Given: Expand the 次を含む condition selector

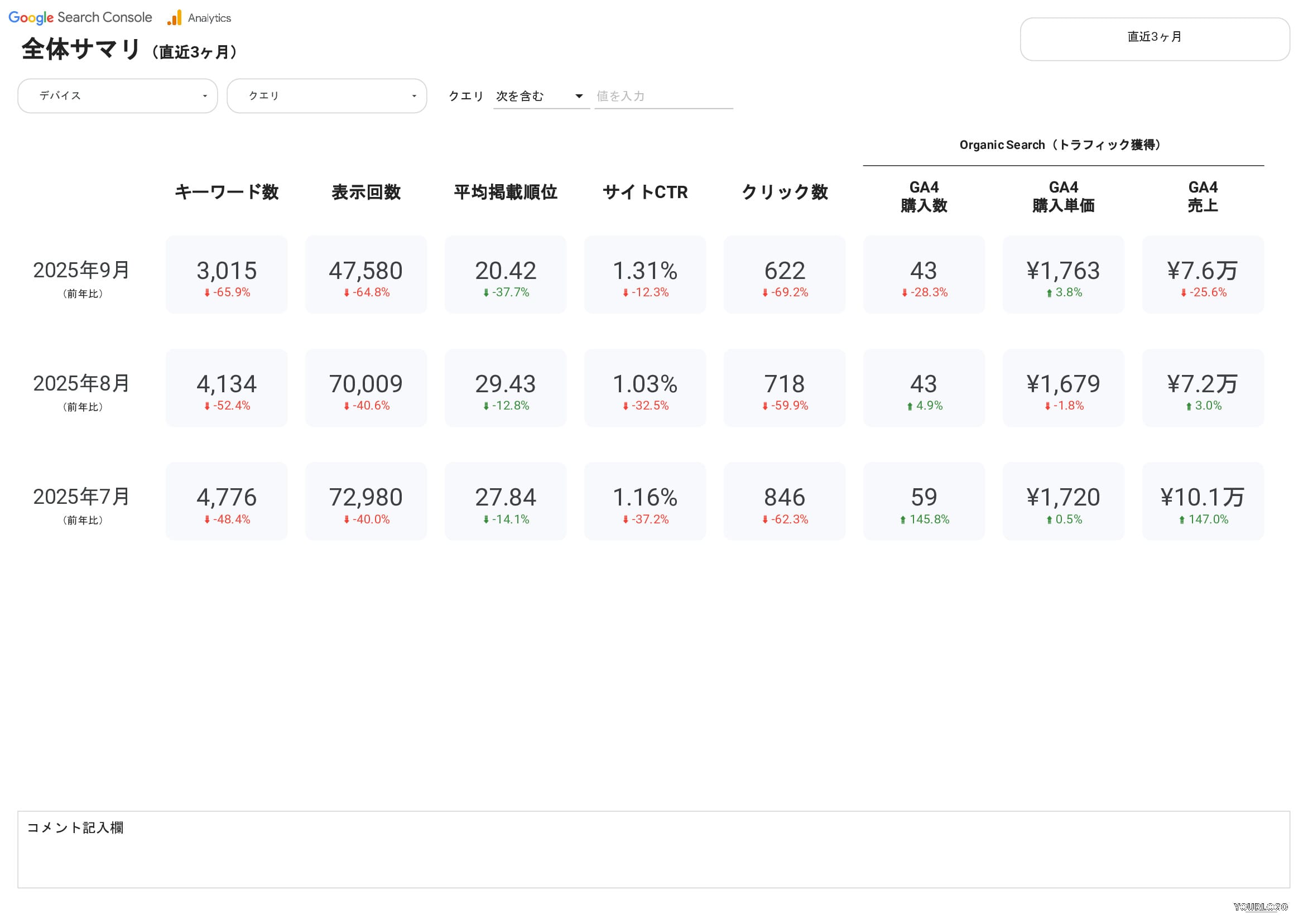Looking at the screenshot, I should 540,97.
